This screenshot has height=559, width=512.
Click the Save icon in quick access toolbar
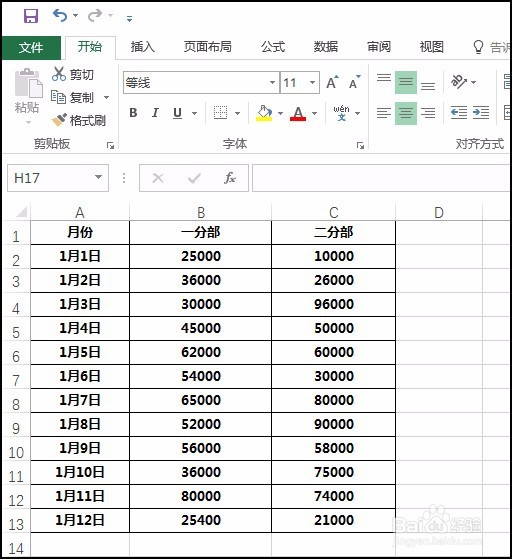(31, 16)
